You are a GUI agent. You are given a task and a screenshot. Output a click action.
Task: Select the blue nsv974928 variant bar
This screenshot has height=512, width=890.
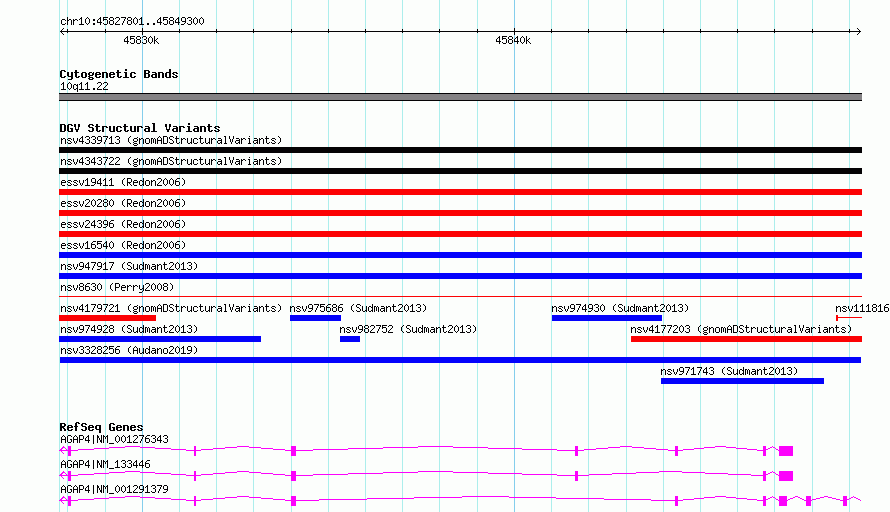(160, 339)
